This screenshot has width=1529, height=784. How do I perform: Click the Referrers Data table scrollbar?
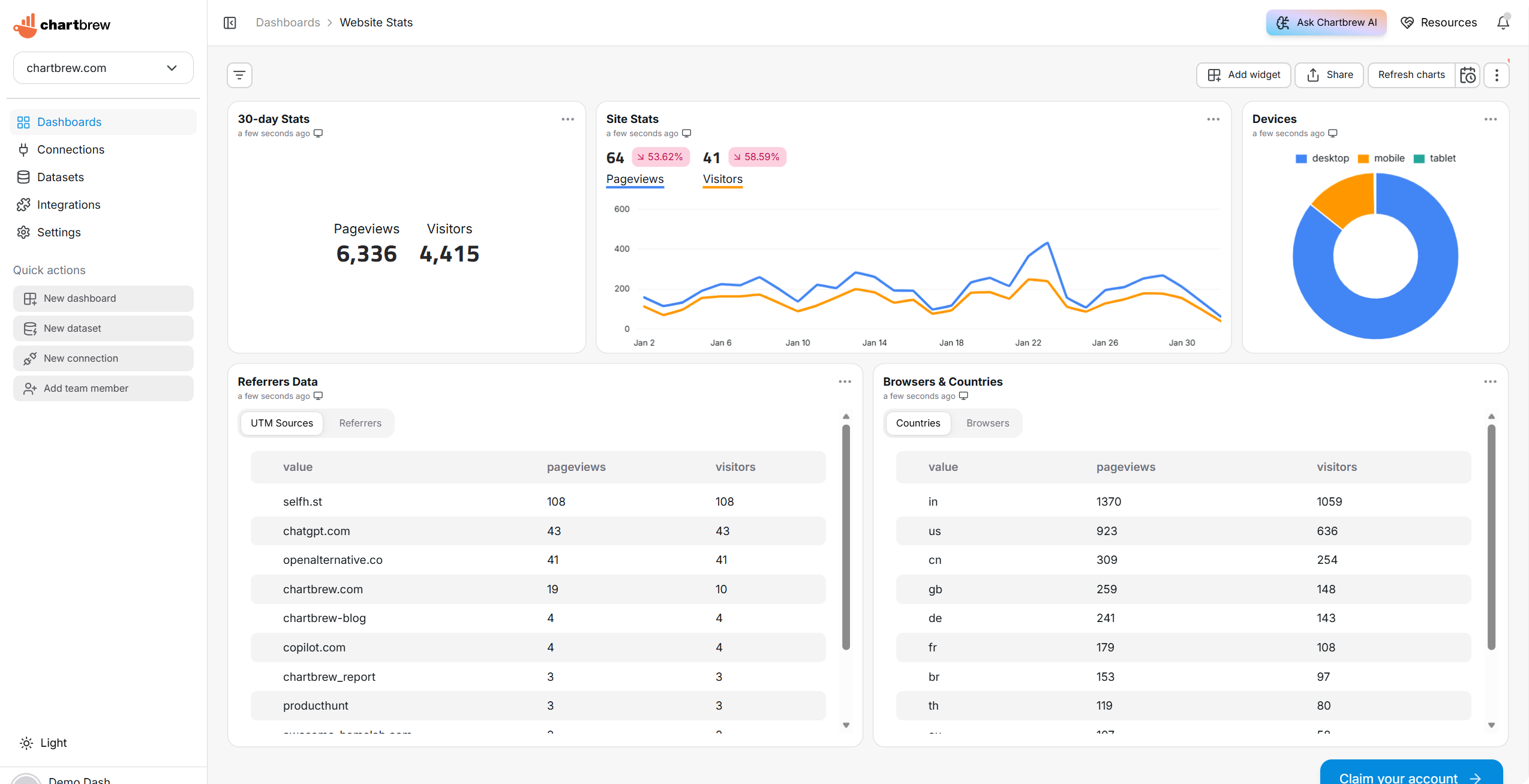(x=846, y=536)
